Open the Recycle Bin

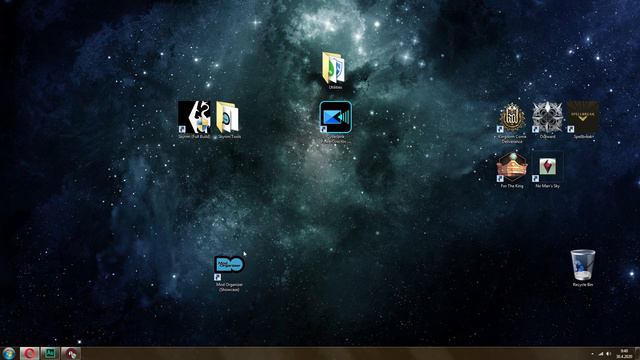tap(582, 268)
